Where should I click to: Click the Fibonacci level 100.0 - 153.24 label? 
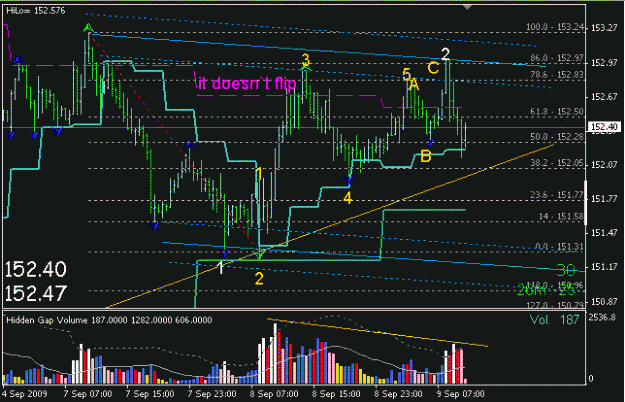pos(555,27)
